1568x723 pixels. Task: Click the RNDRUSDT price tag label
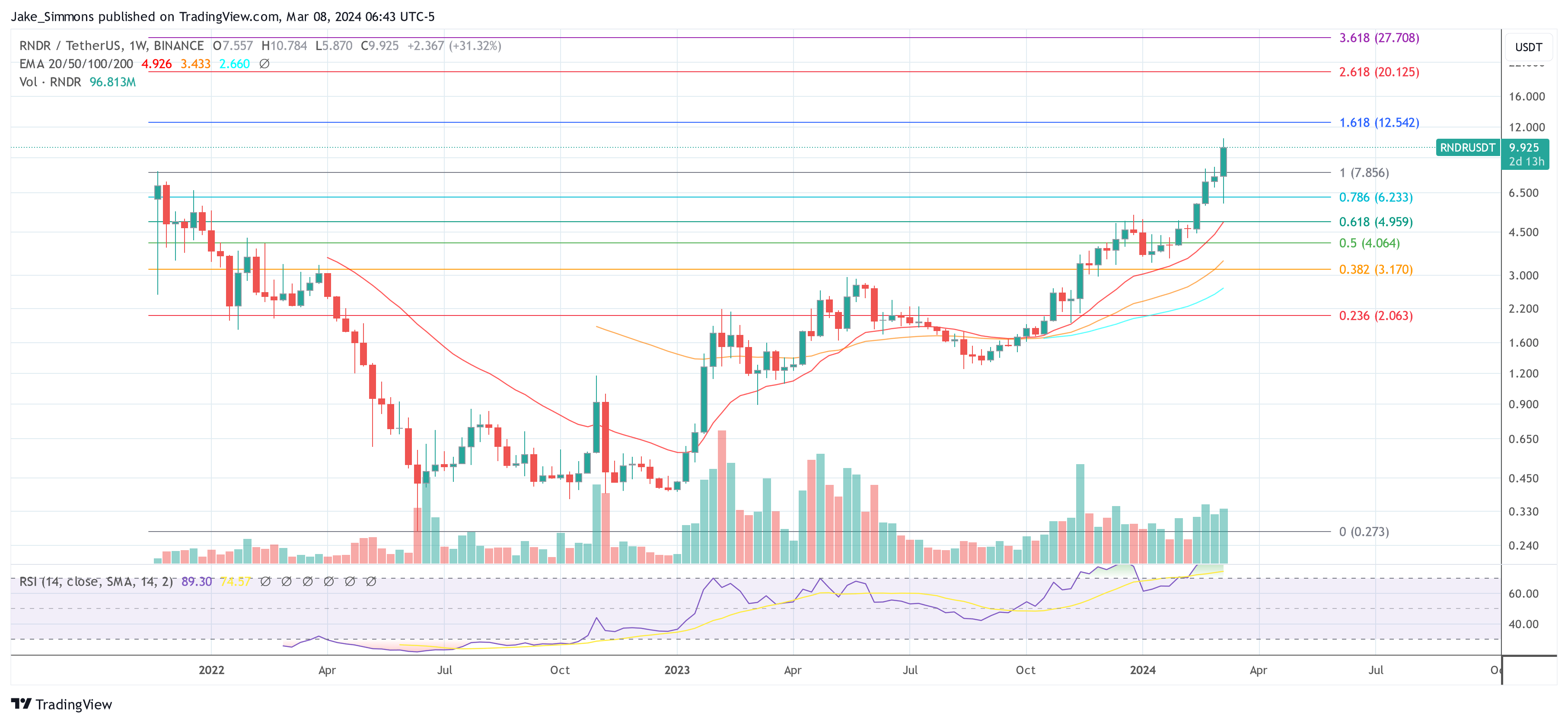pyautogui.click(x=1467, y=147)
